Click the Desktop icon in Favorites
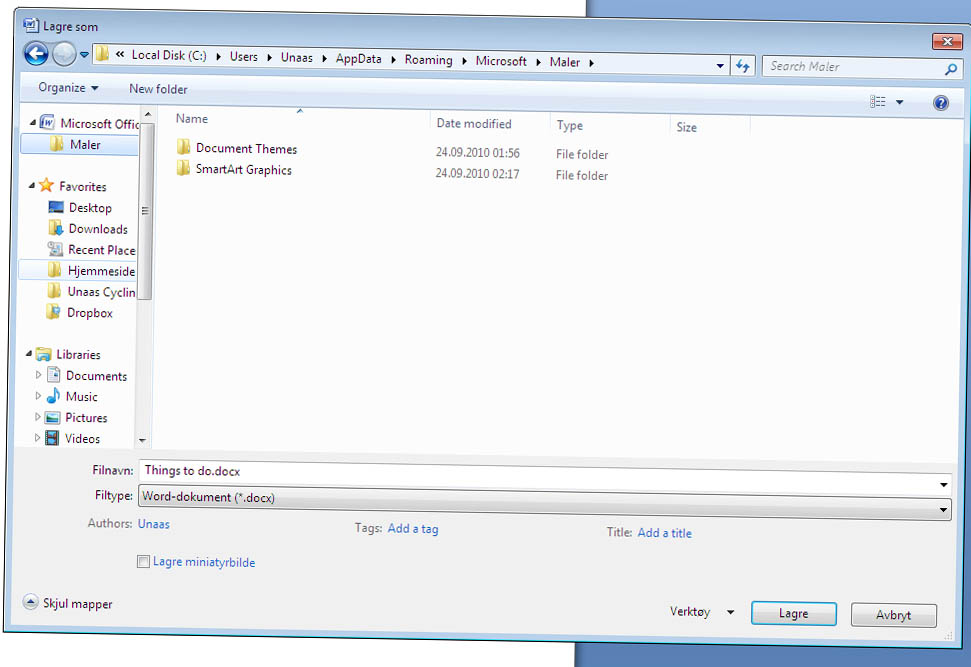 tap(56, 207)
